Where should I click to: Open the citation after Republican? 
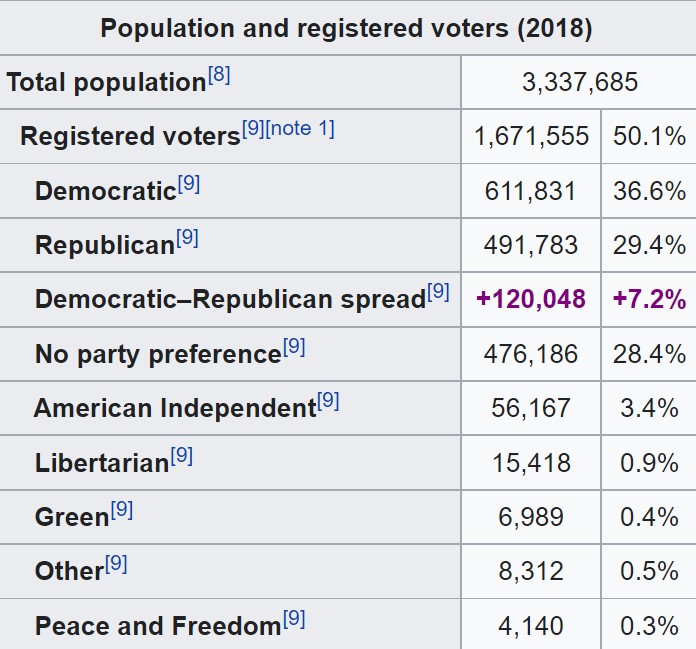187,238
